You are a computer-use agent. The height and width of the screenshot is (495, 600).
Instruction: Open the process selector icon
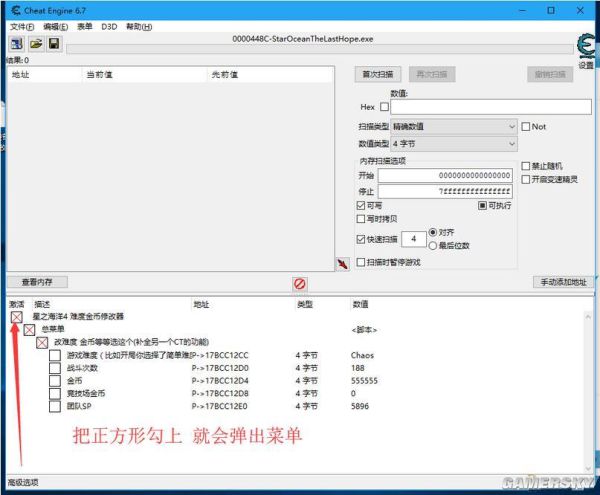point(16,44)
